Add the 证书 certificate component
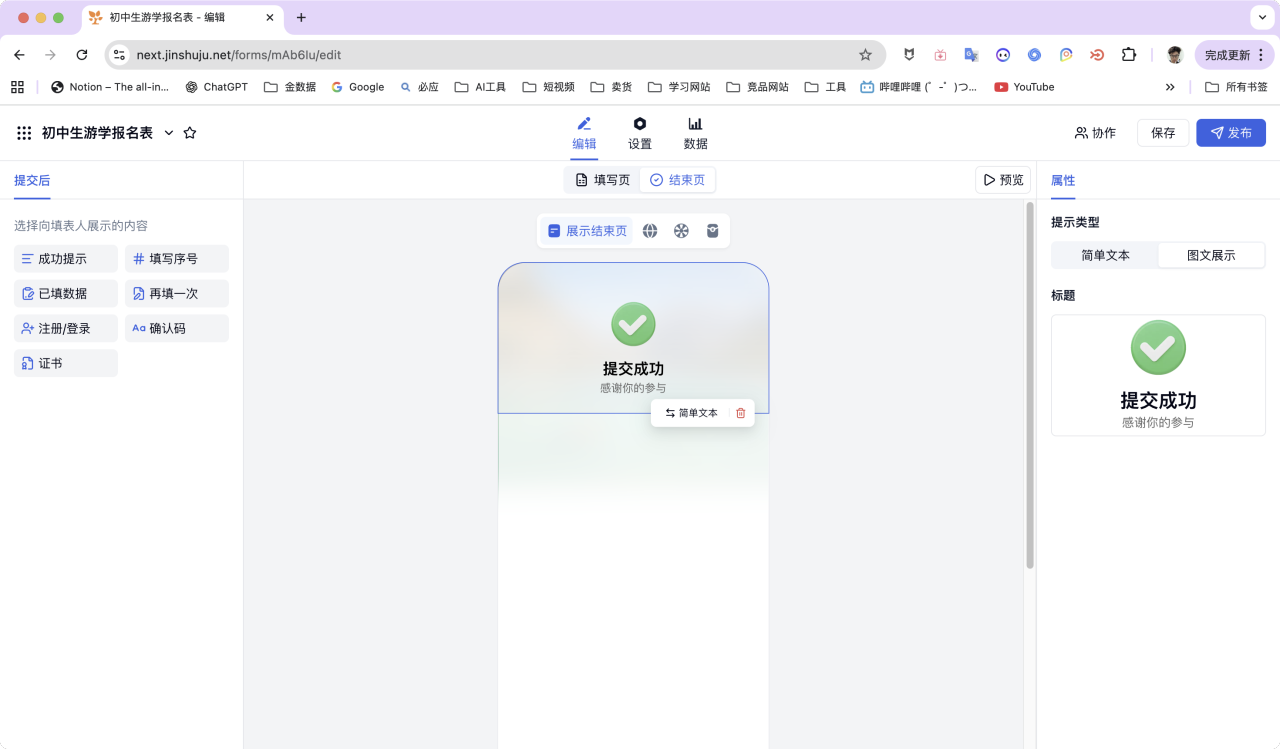This screenshot has width=1280, height=749. [66, 363]
